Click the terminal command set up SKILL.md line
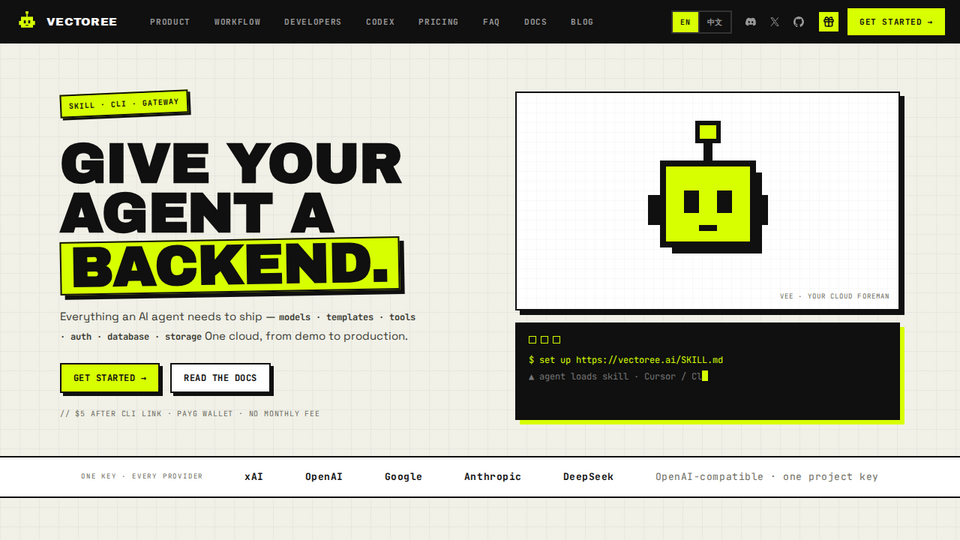The width and height of the screenshot is (960, 540). coord(626,360)
